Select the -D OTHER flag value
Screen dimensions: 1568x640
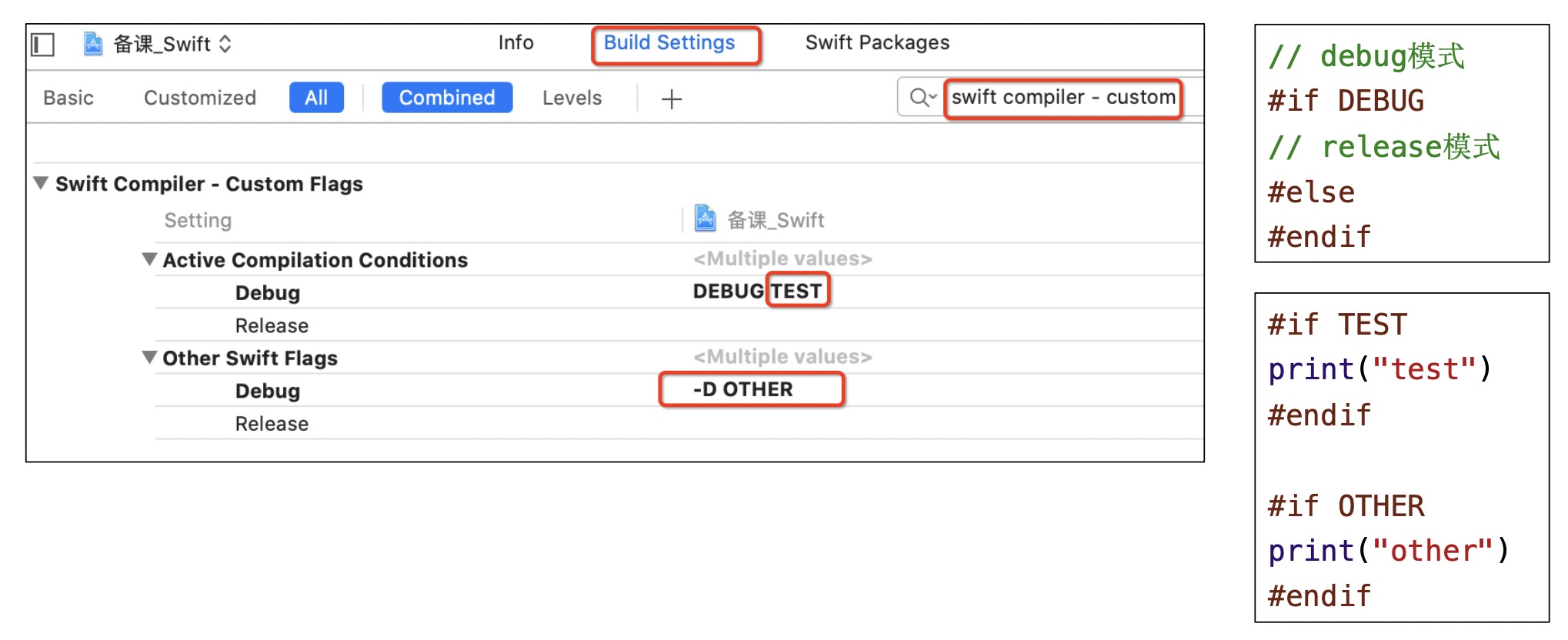point(742,389)
